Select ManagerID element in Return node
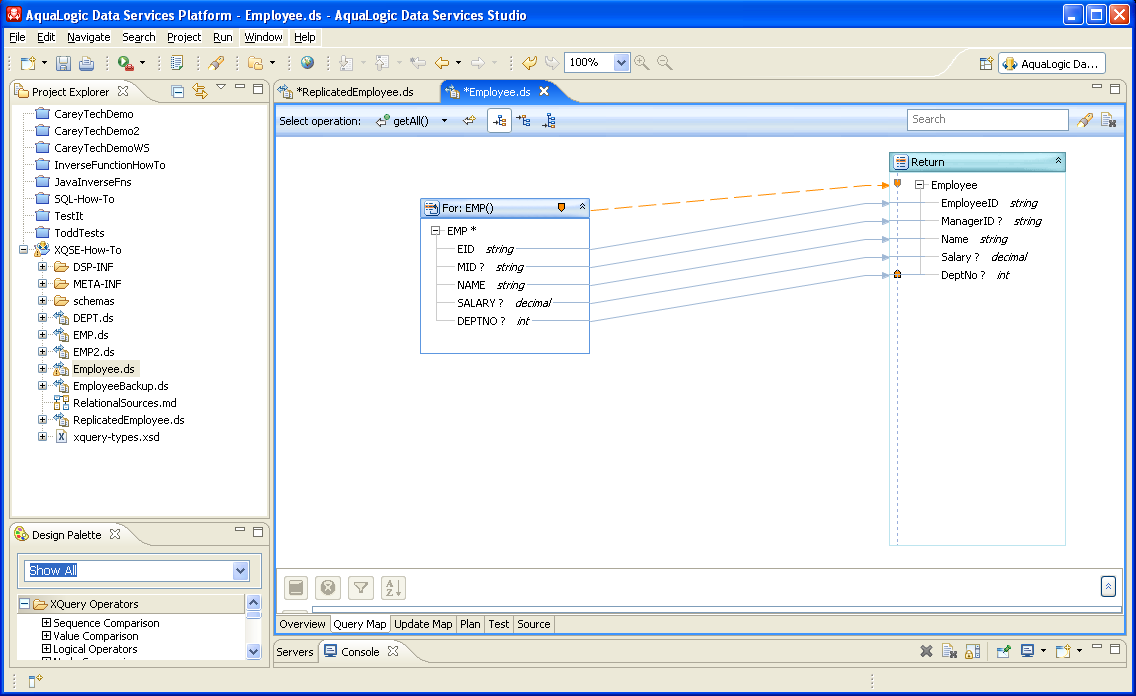This screenshot has width=1136, height=696. (x=972, y=221)
